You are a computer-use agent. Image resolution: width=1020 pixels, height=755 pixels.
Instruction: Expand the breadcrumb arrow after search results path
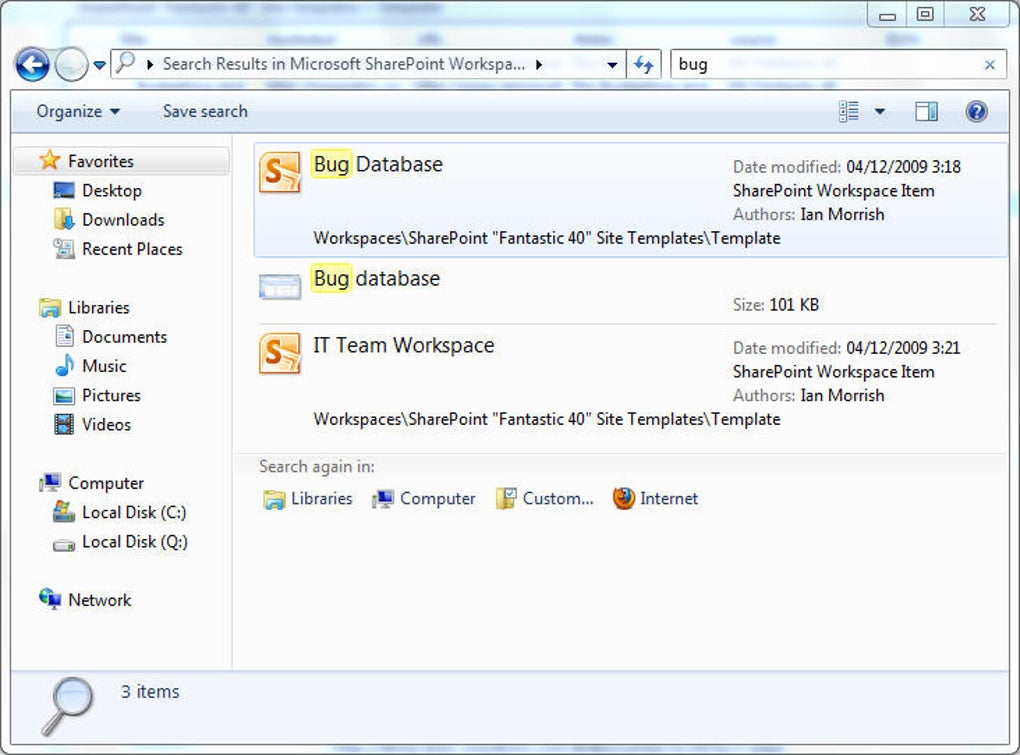539,64
